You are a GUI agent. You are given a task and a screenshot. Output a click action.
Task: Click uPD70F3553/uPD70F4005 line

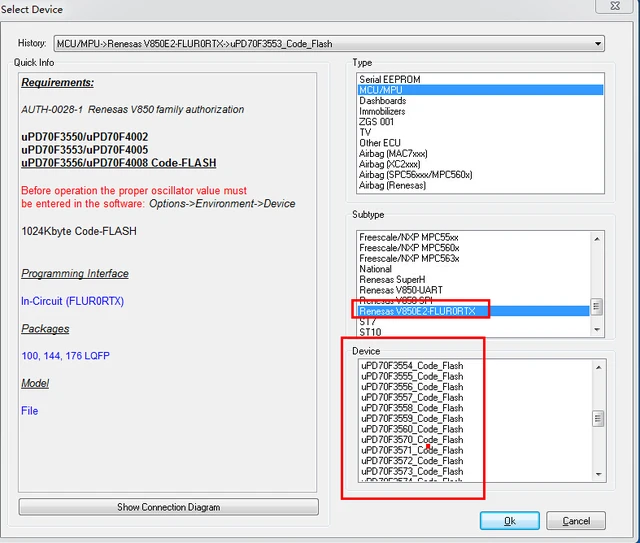point(84,150)
